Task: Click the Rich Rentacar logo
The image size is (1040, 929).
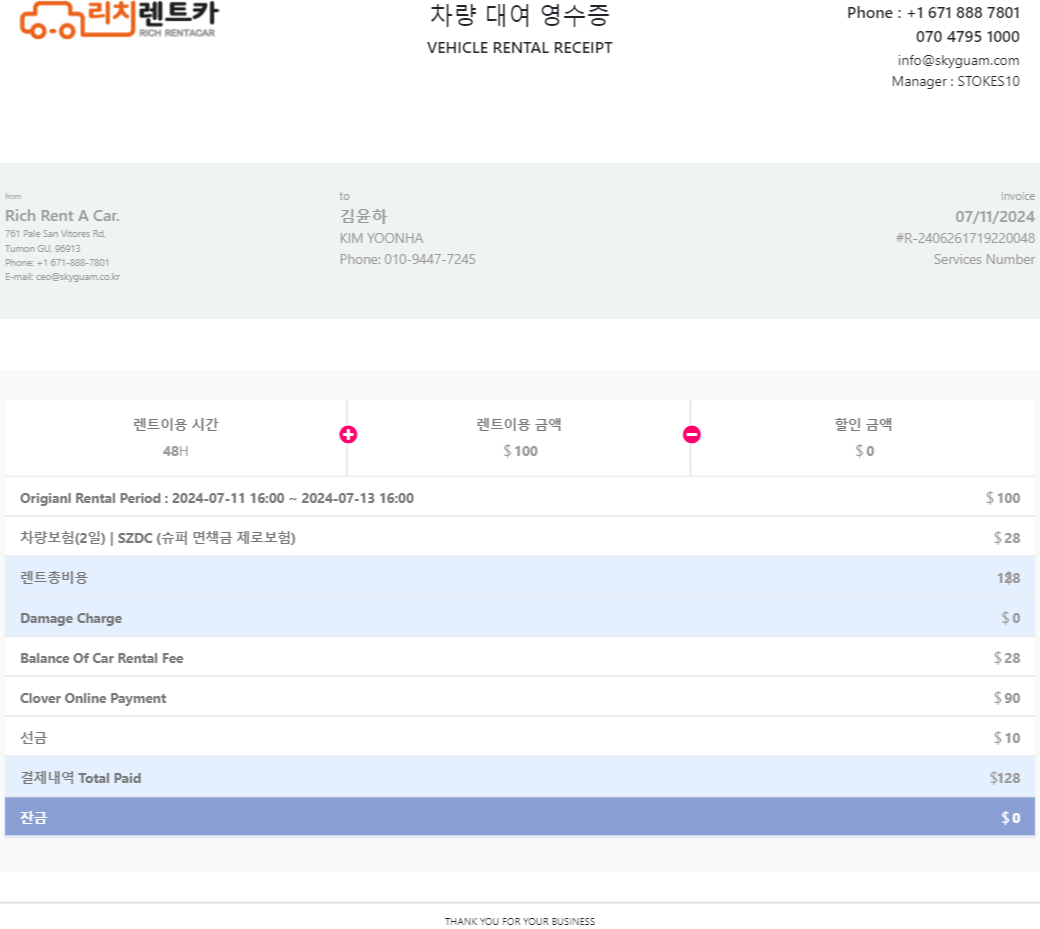Action: pos(119,20)
